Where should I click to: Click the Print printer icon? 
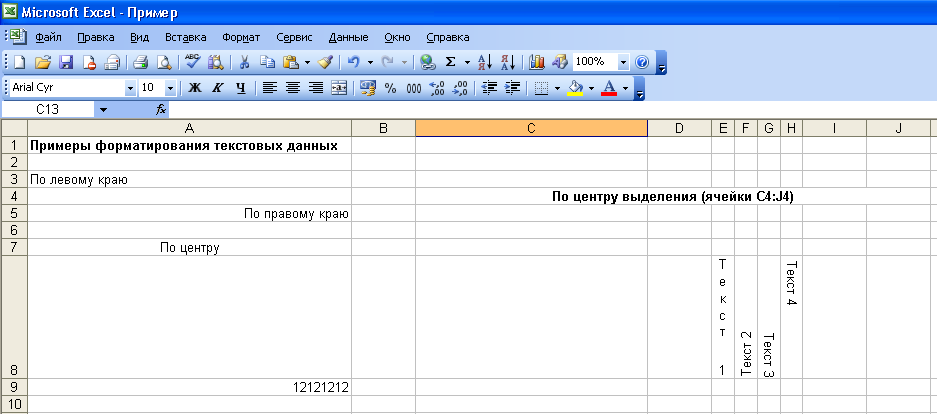[x=112, y=62]
